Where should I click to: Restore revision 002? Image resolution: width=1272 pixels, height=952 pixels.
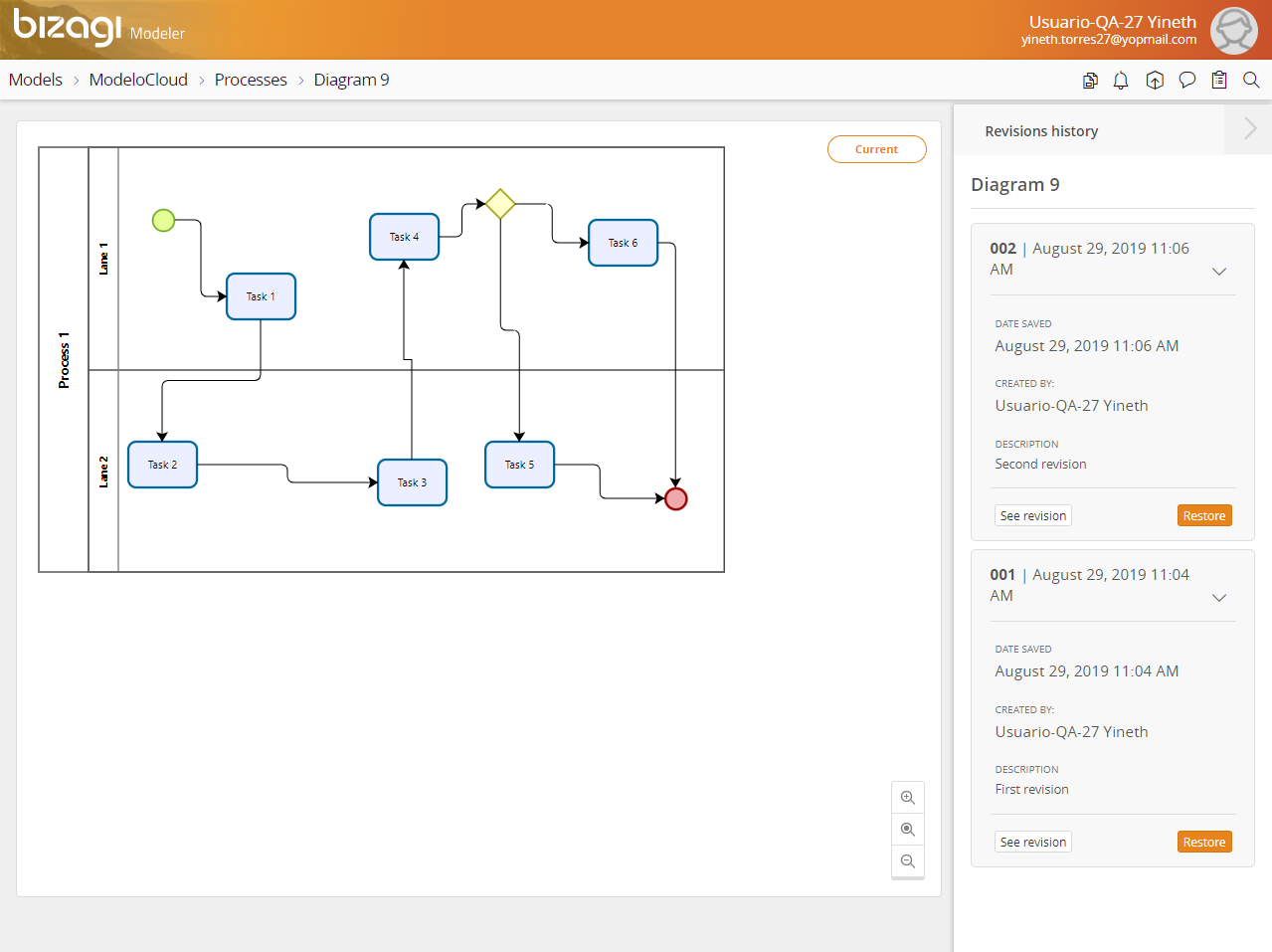[x=1204, y=516]
